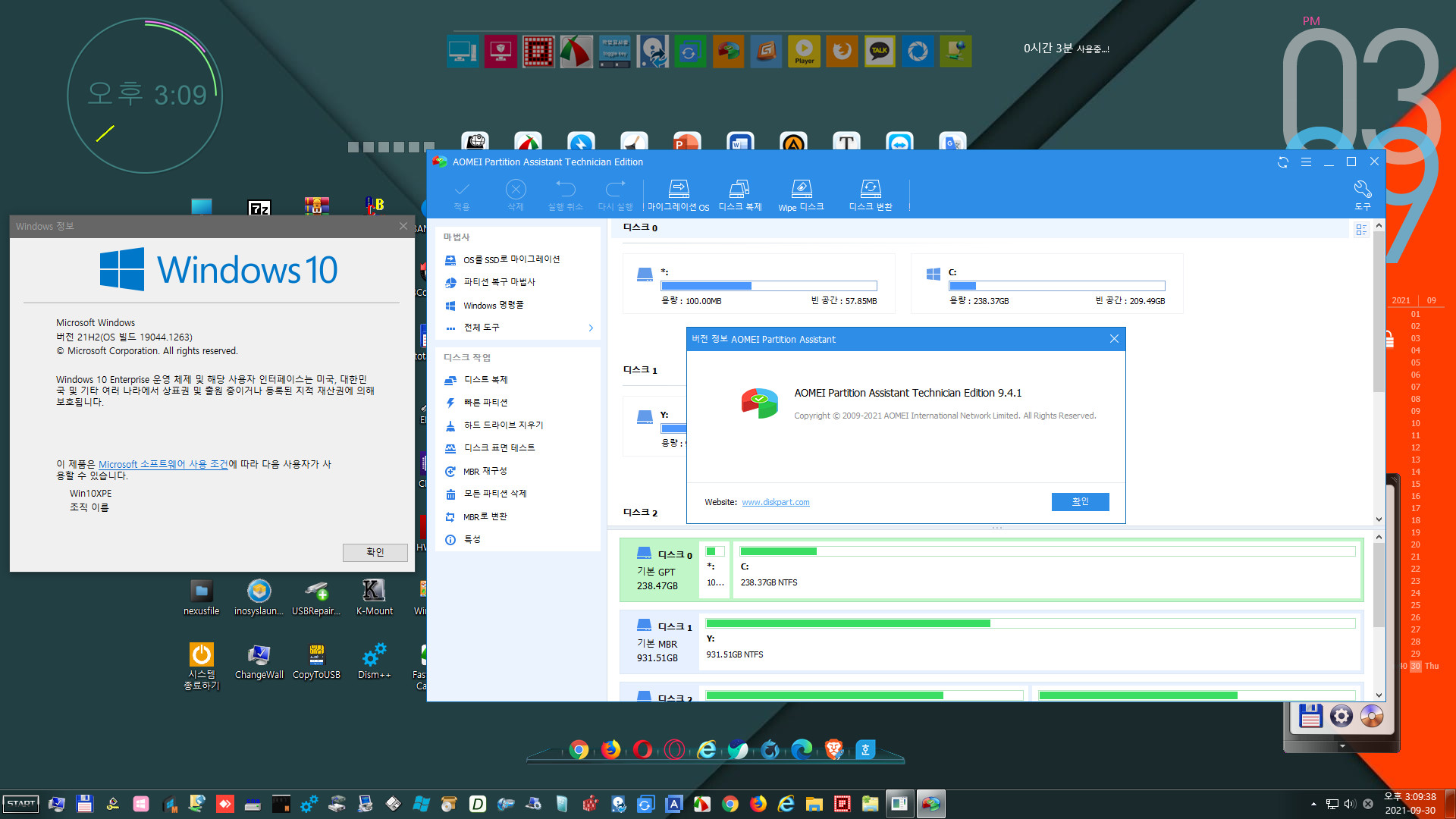Open K-Mount desktop shortcut
Screen dimensions: 1456x819
click(374, 598)
